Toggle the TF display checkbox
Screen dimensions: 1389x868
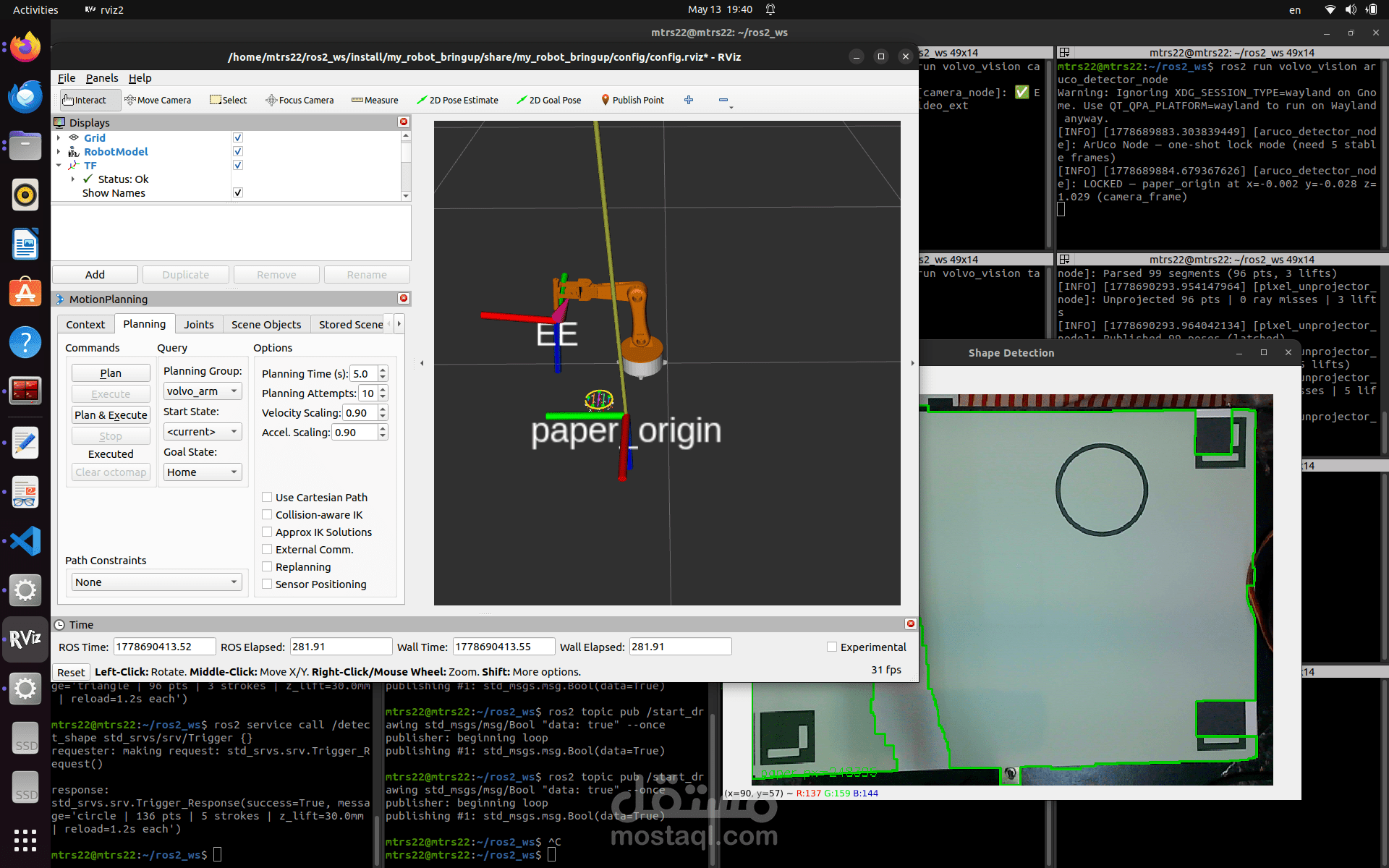[238, 165]
